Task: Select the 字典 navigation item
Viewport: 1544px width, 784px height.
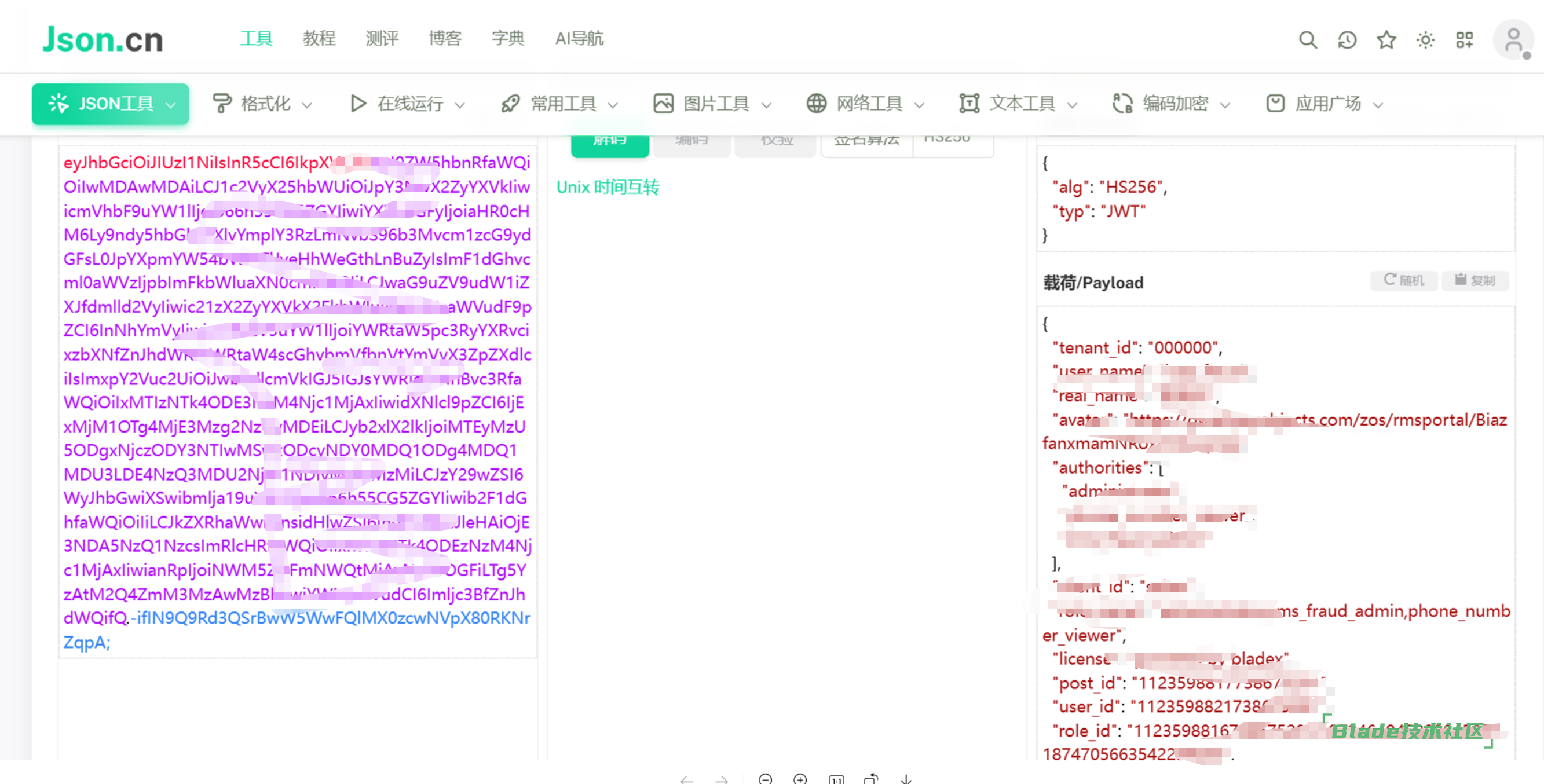Action: point(508,39)
